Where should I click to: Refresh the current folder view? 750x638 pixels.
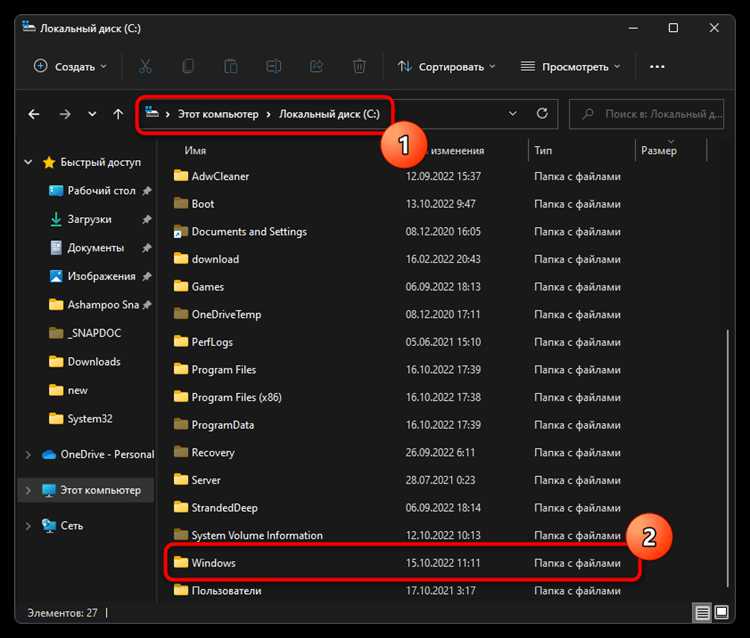pos(542,113)
